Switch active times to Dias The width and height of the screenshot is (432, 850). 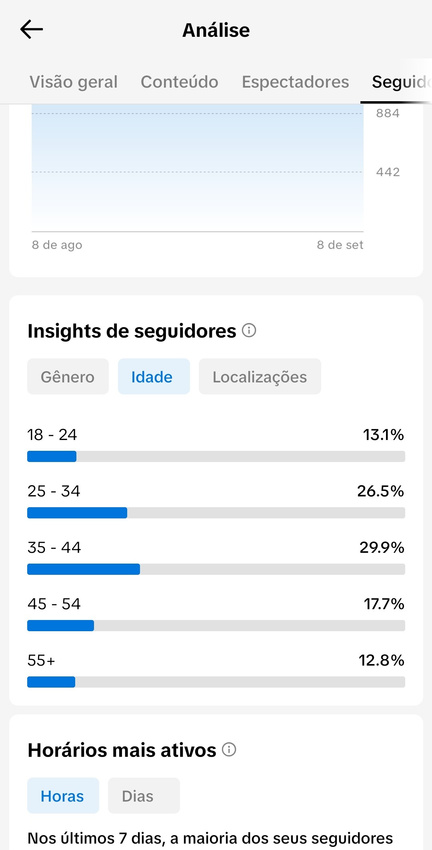(x=144, y=796)
